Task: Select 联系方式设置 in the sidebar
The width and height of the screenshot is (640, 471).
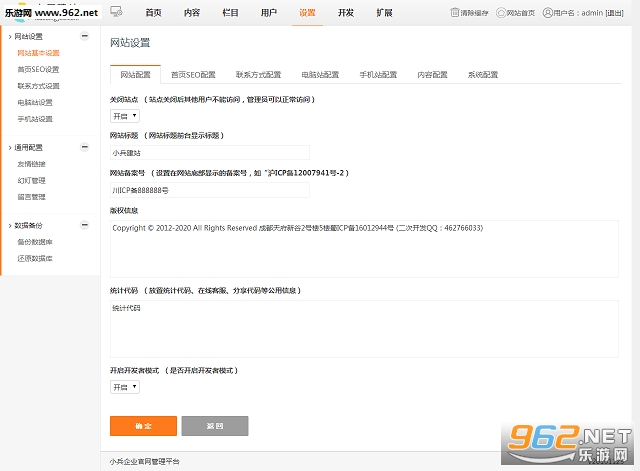Action: [38, 86]
